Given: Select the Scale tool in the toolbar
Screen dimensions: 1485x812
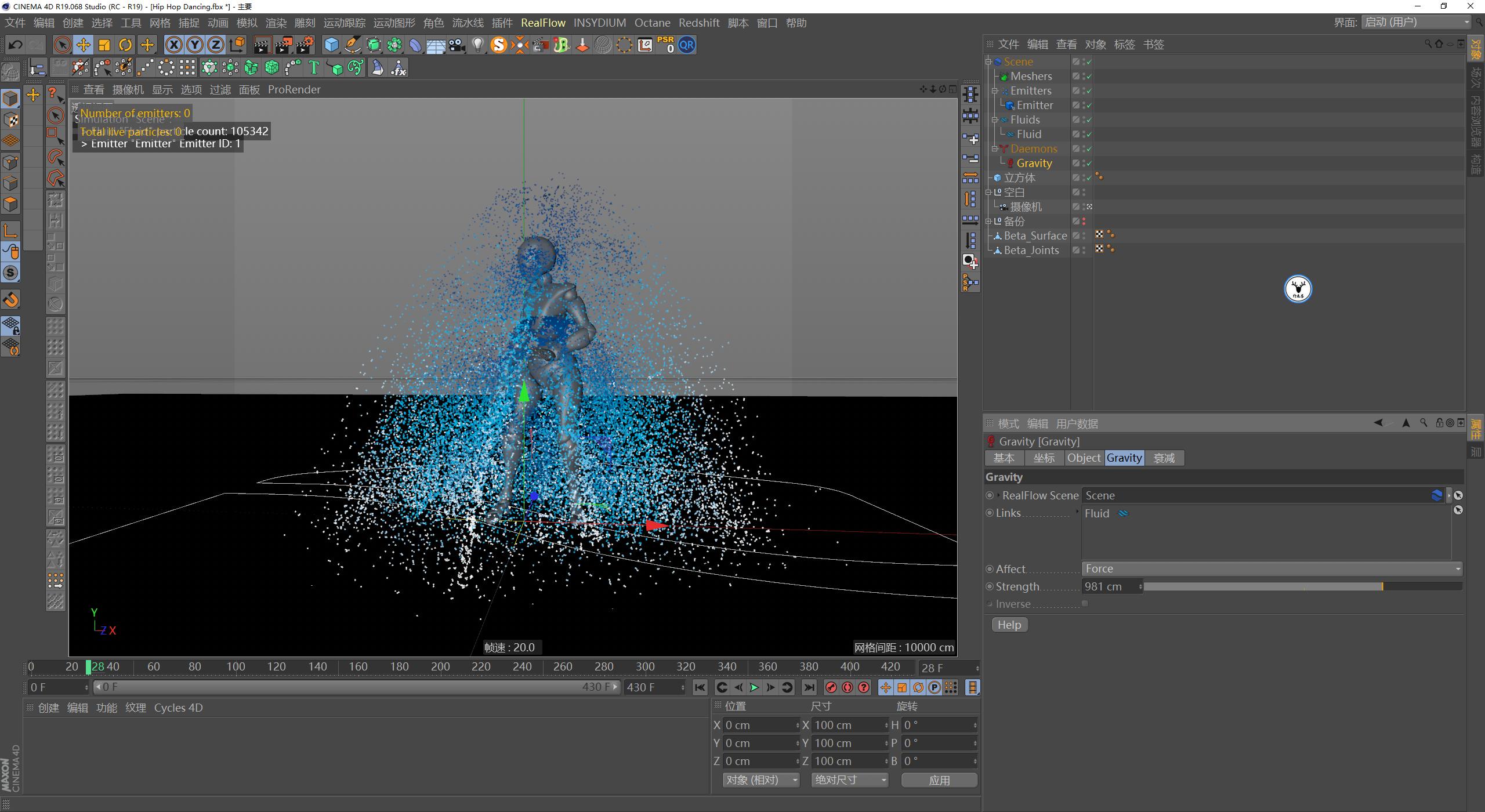Looking at the screenshot, I should coord(104,45).
